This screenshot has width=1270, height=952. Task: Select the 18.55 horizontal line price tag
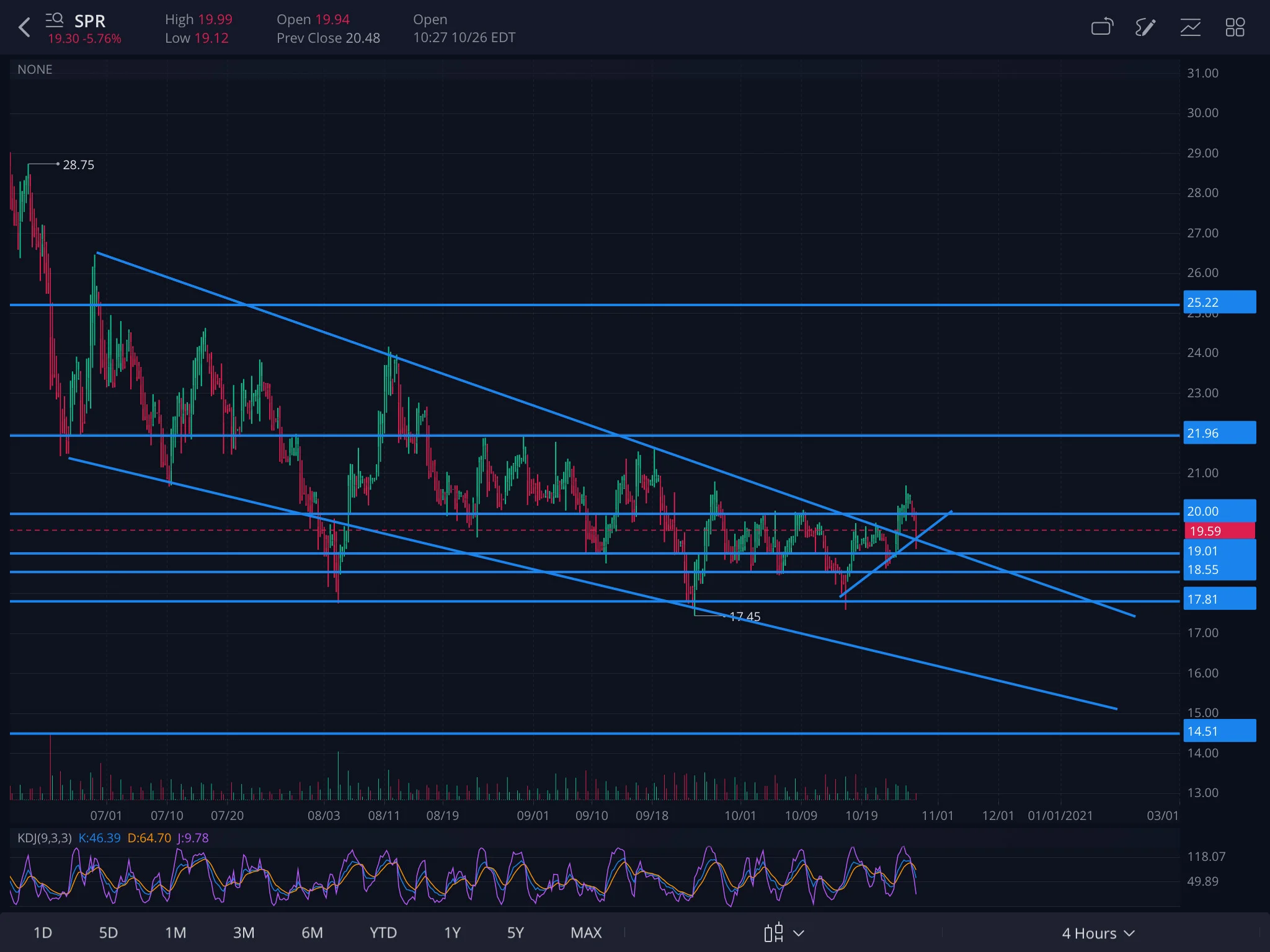1219,570
